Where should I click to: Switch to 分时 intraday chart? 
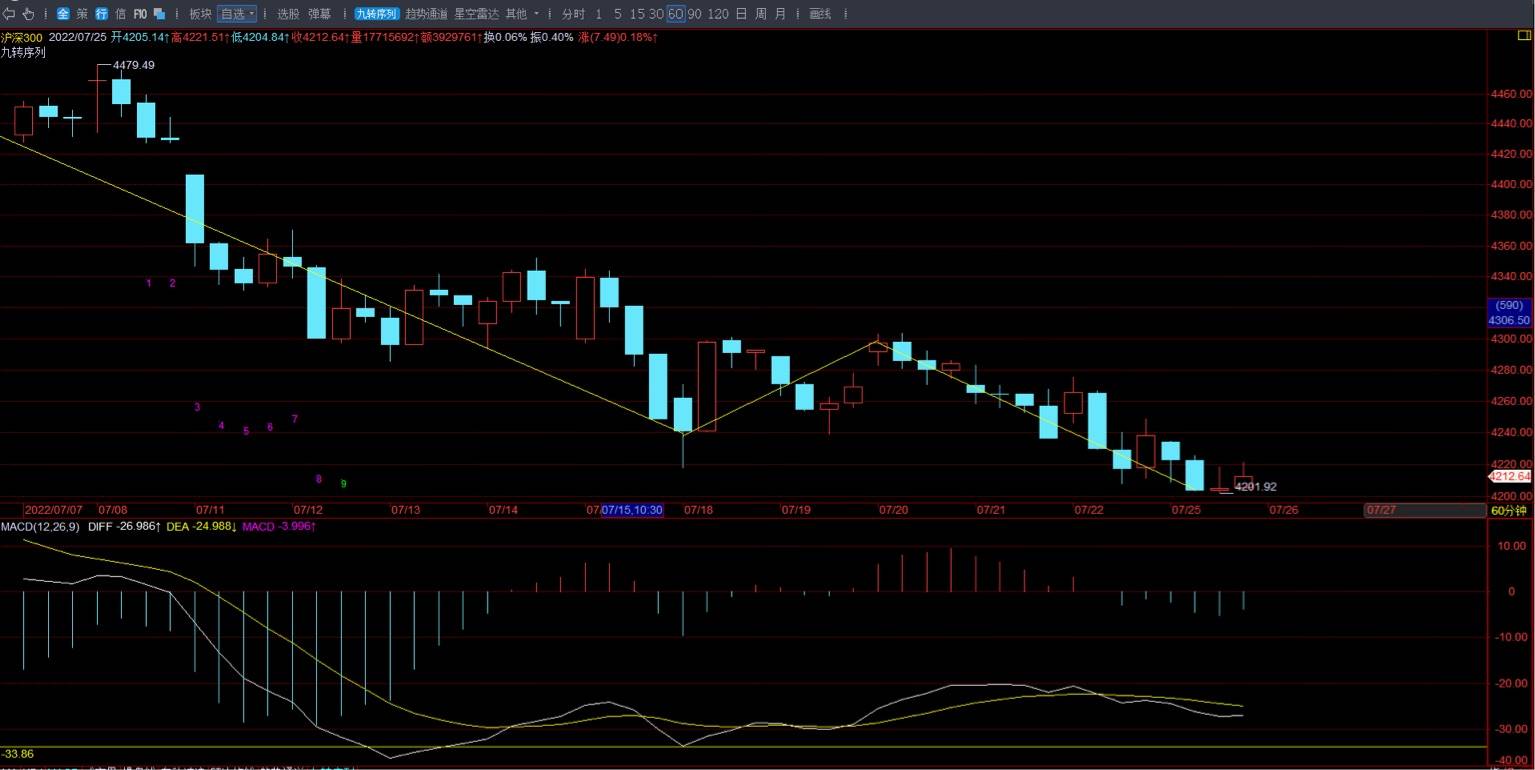coord(573,14)
